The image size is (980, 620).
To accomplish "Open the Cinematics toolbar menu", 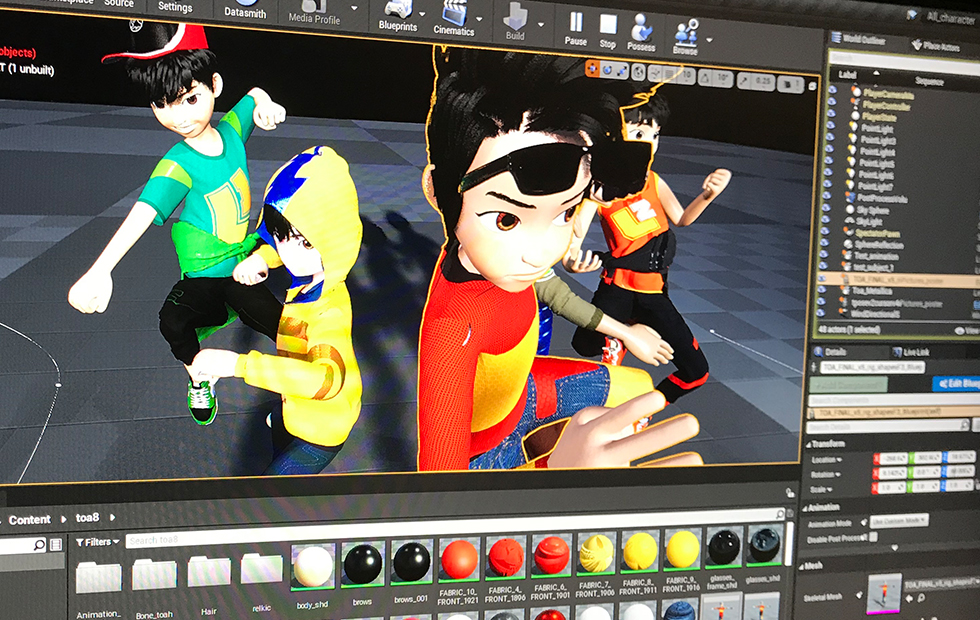I will [454, 20].
